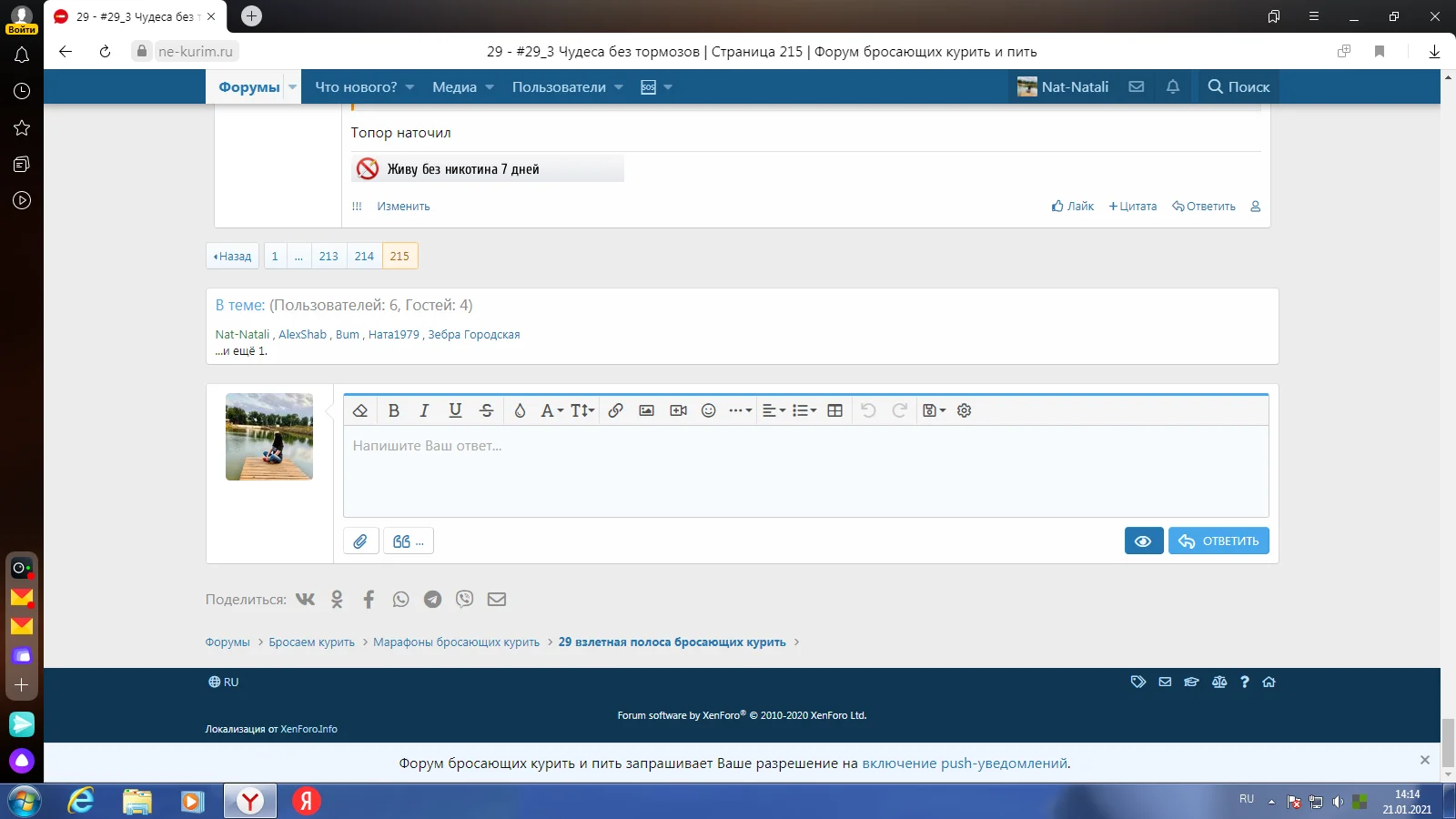Open browser history in the left sidebar
1456x819 pixels.
[x=22, y=91]
